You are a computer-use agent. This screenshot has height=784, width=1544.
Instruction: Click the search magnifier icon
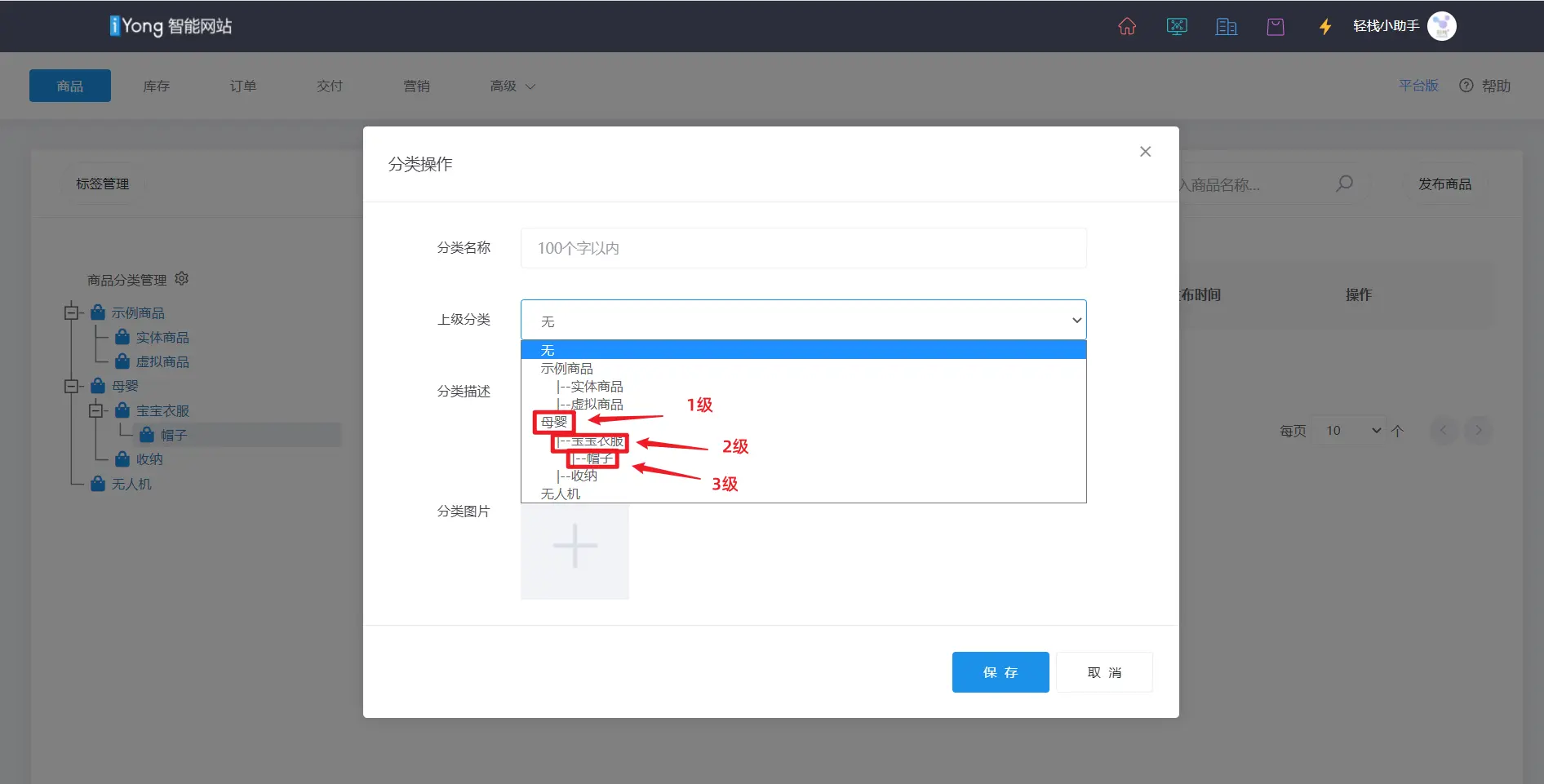coord(1344,184)
